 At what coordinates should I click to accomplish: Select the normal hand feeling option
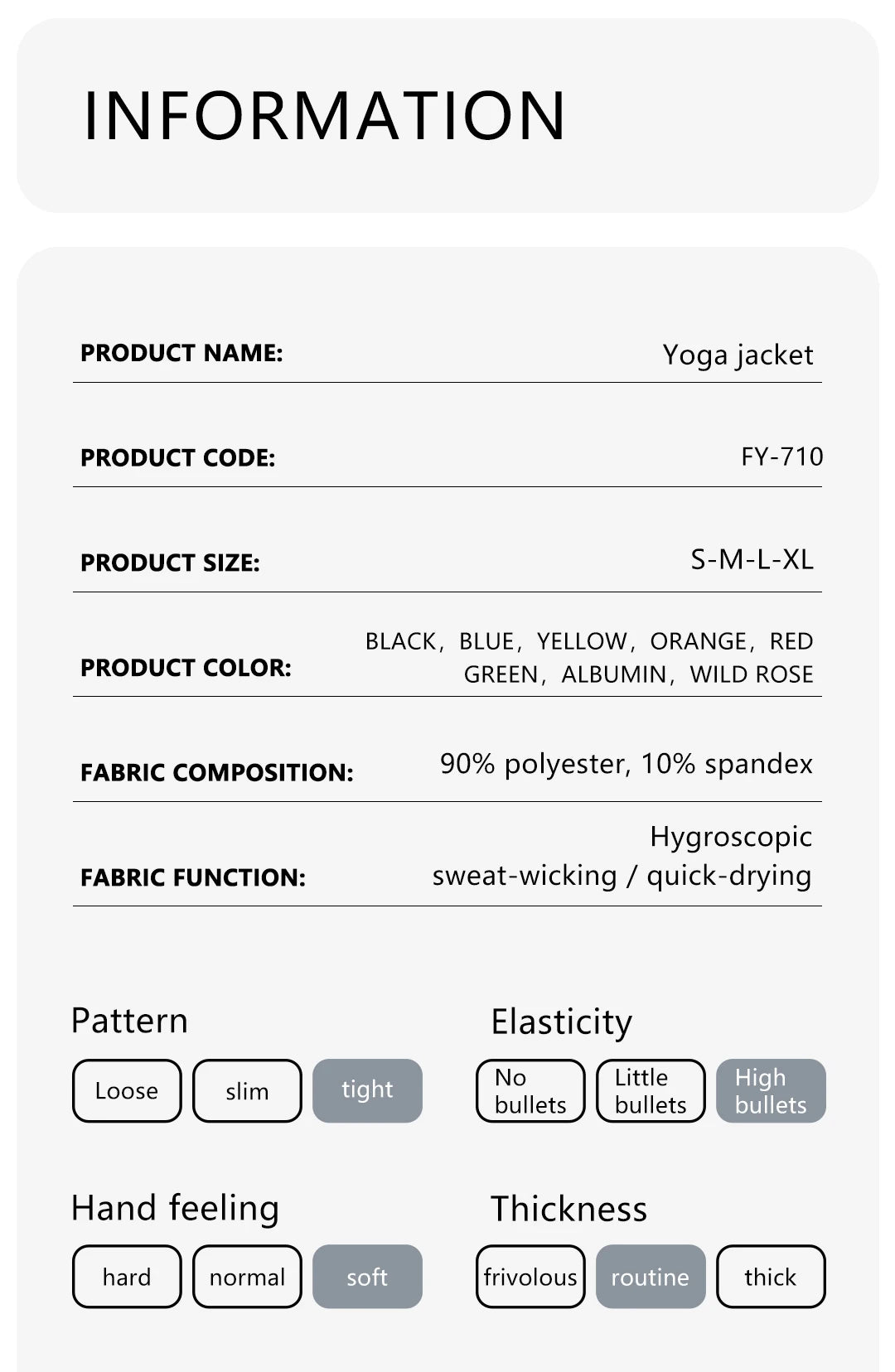pos(247,1277)
